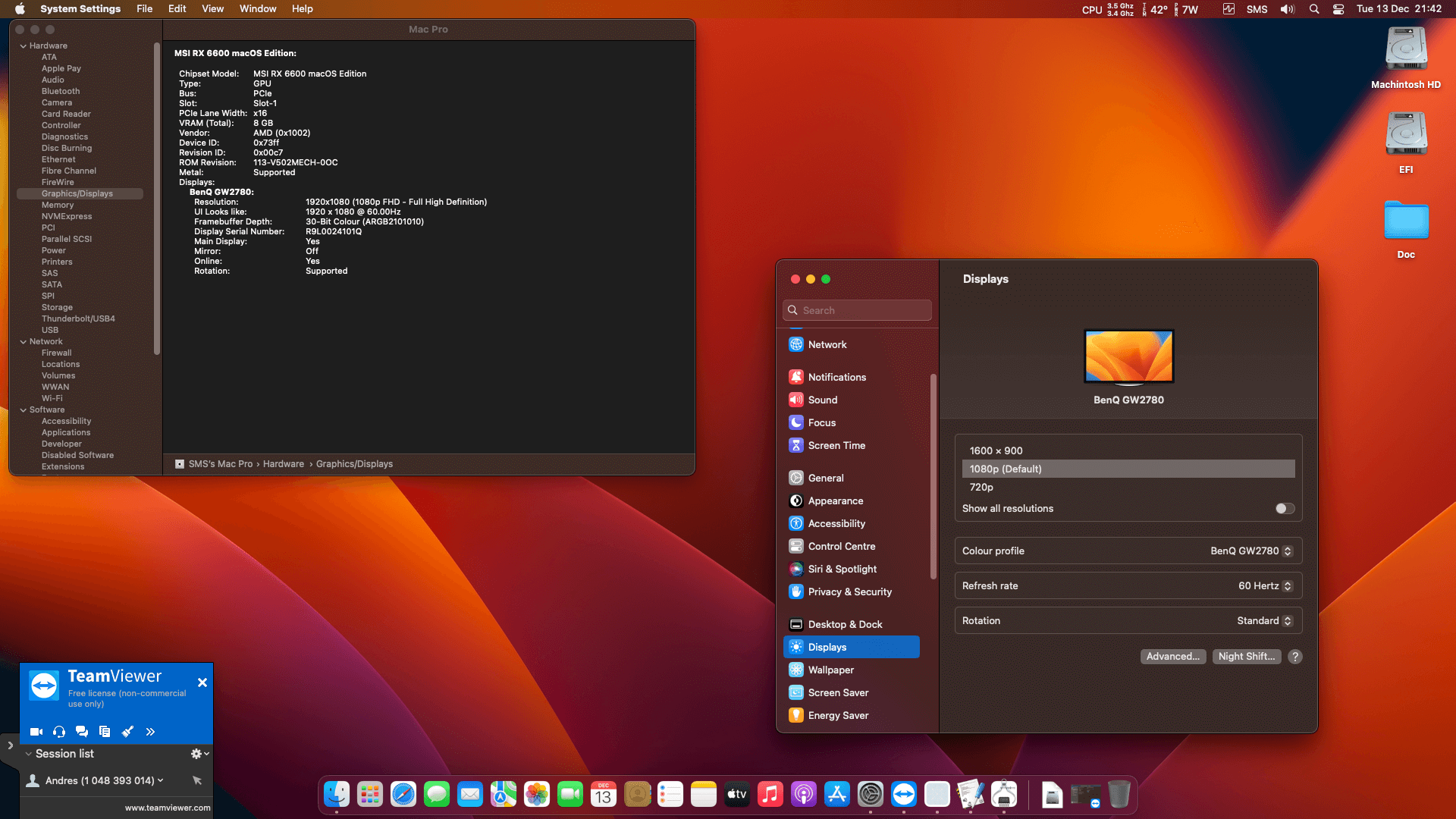Open the Window menu
1456x819 pixels.
(x=257, y=8)
